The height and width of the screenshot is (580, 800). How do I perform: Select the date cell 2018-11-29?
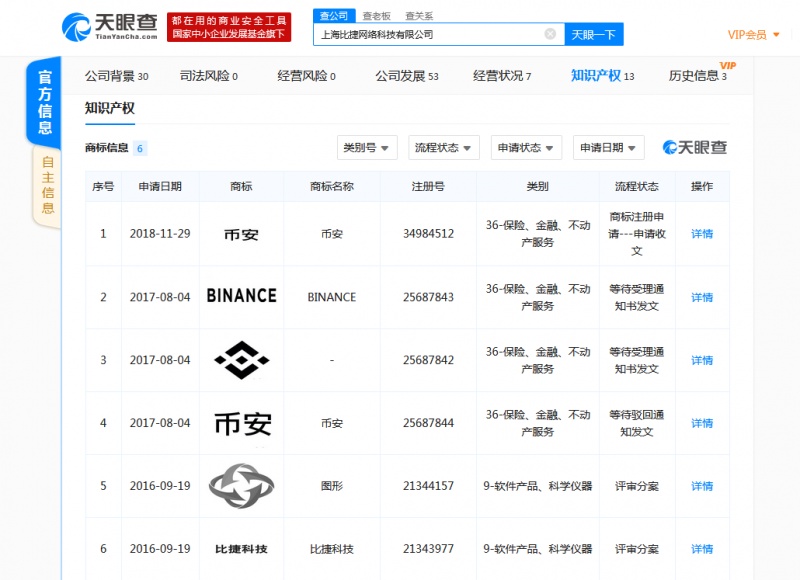160,234
